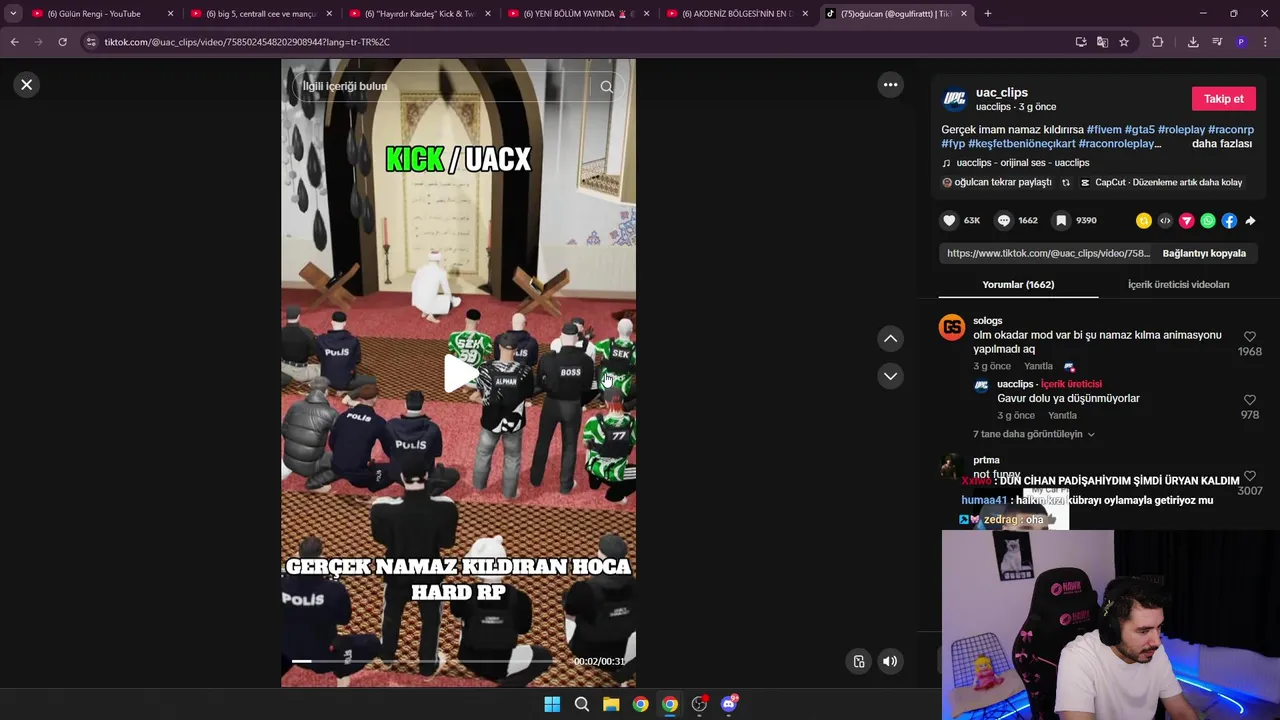This screenshot has width=1280, height=720.
Task: Close the TikTok video viewer
Action: coord(27,85)
